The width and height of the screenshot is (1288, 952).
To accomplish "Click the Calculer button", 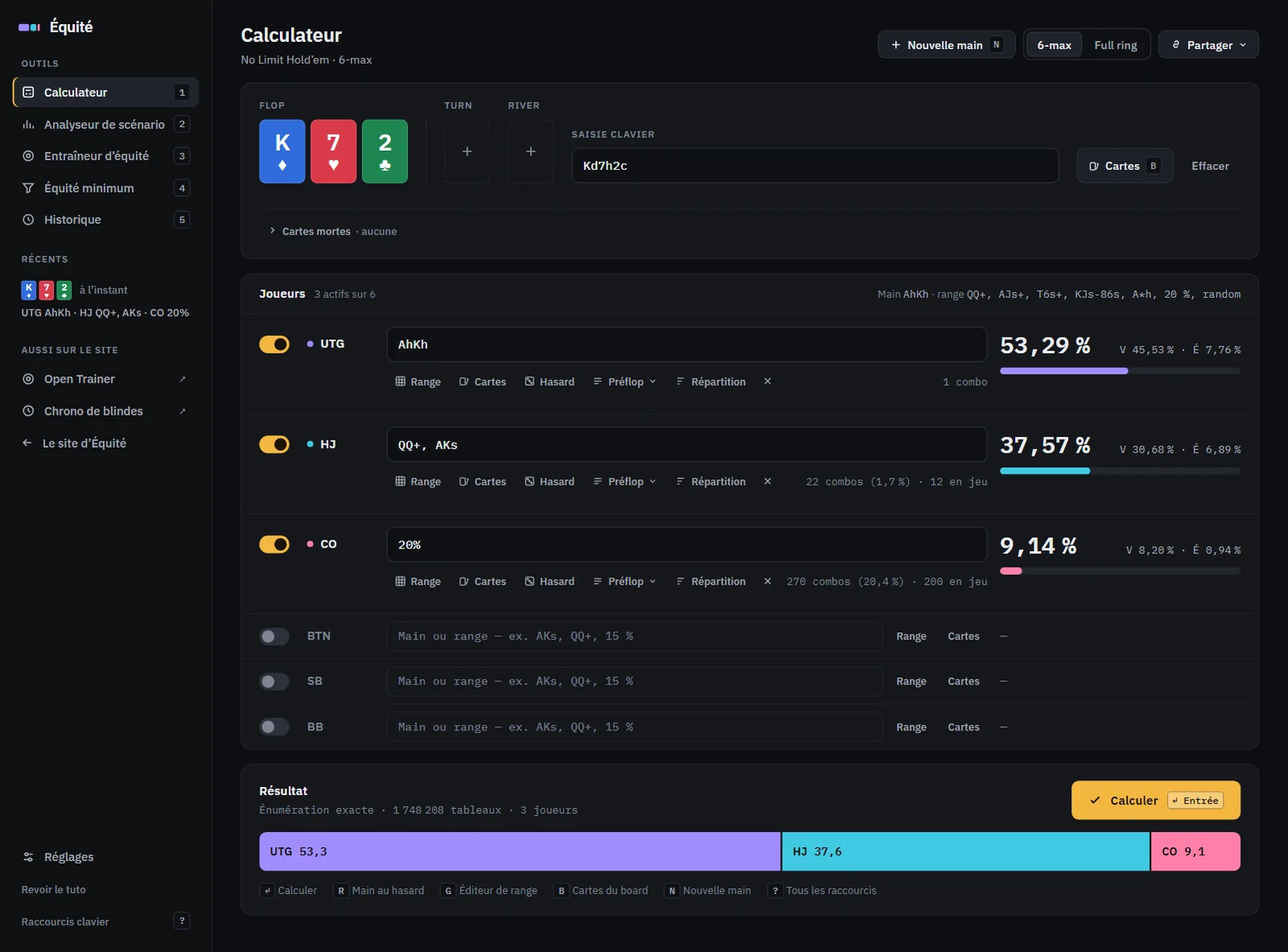I will click(1155, 801).
